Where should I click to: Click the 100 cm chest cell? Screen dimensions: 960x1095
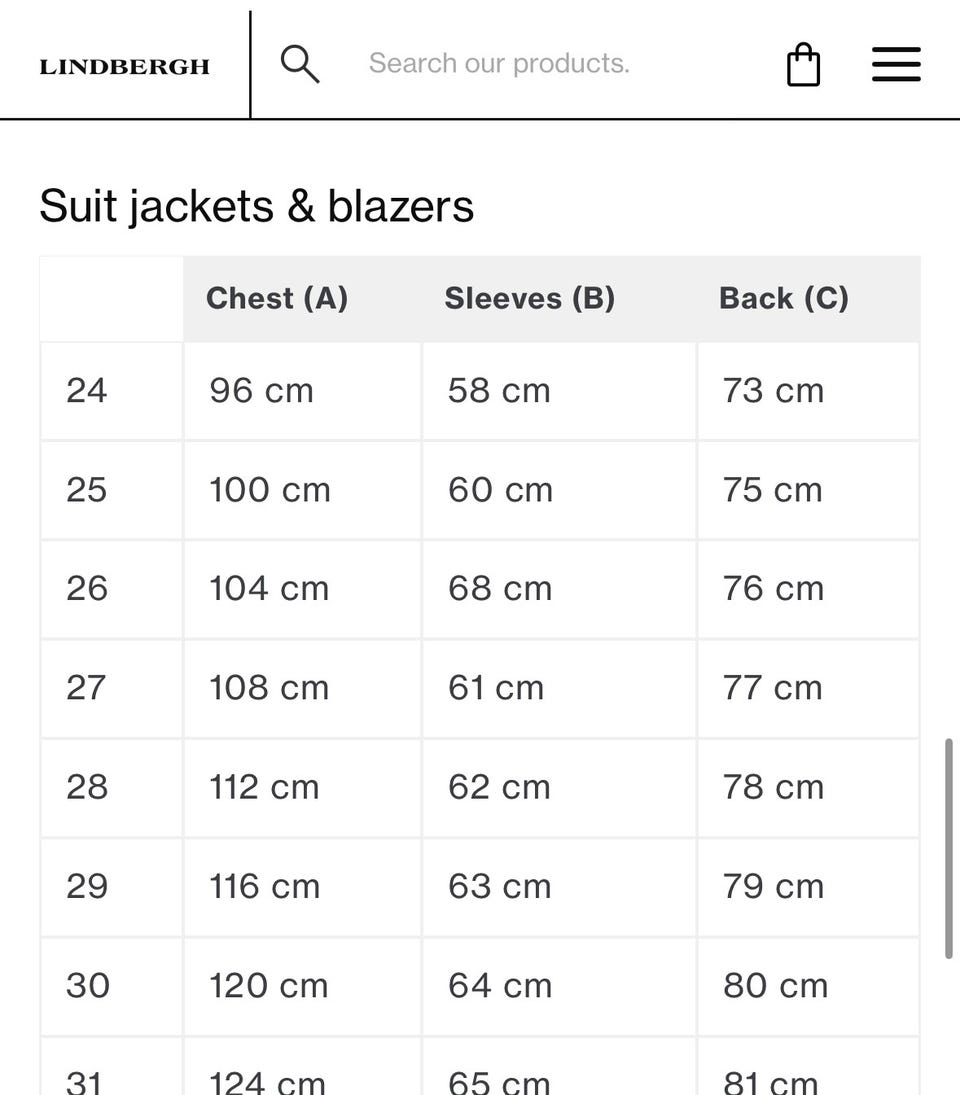point(302,490)
